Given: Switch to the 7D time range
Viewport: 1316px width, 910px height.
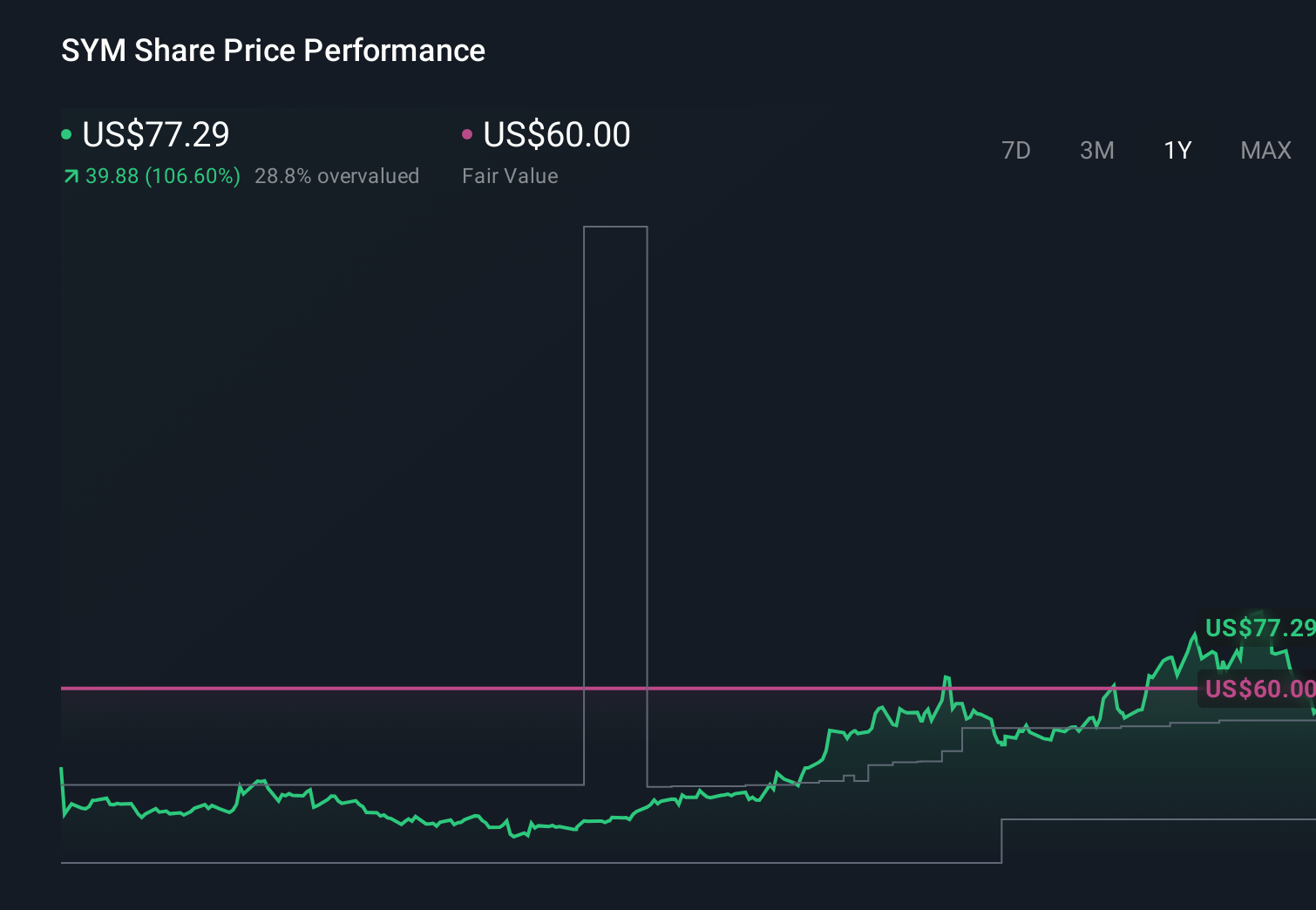Looking at the screenshot, I should [1016, 150].
